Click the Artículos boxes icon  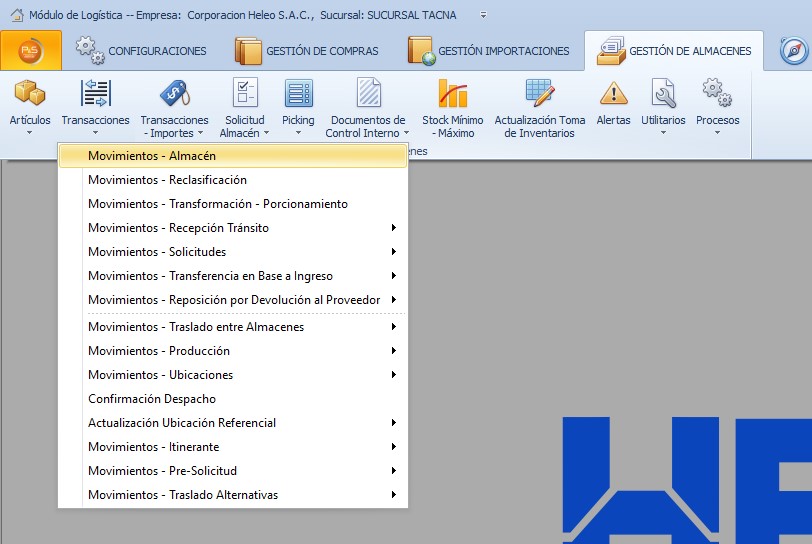[29, 94]
